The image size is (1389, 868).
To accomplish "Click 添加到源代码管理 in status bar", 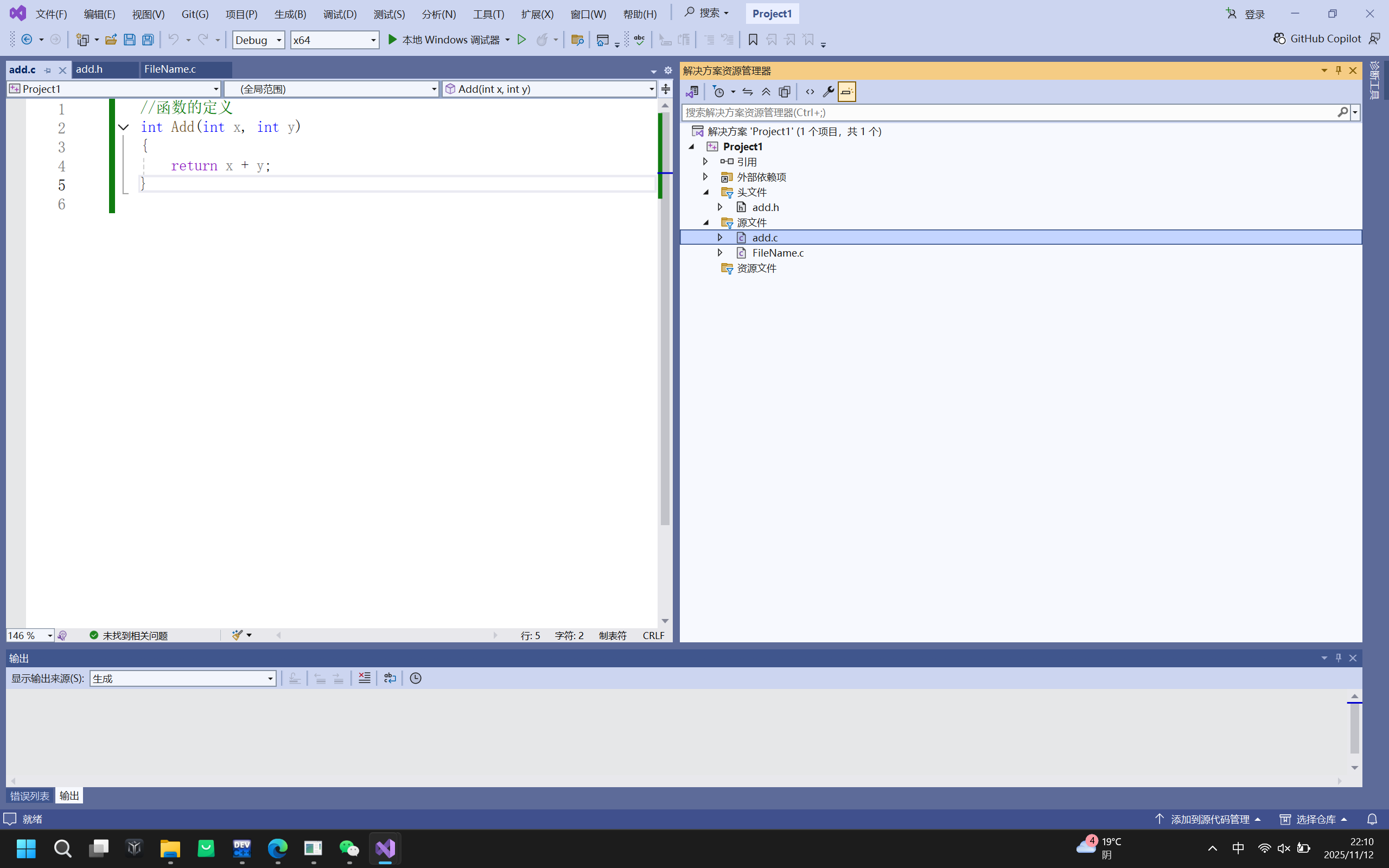I will pyautogui.click(x=1209, y=819).
